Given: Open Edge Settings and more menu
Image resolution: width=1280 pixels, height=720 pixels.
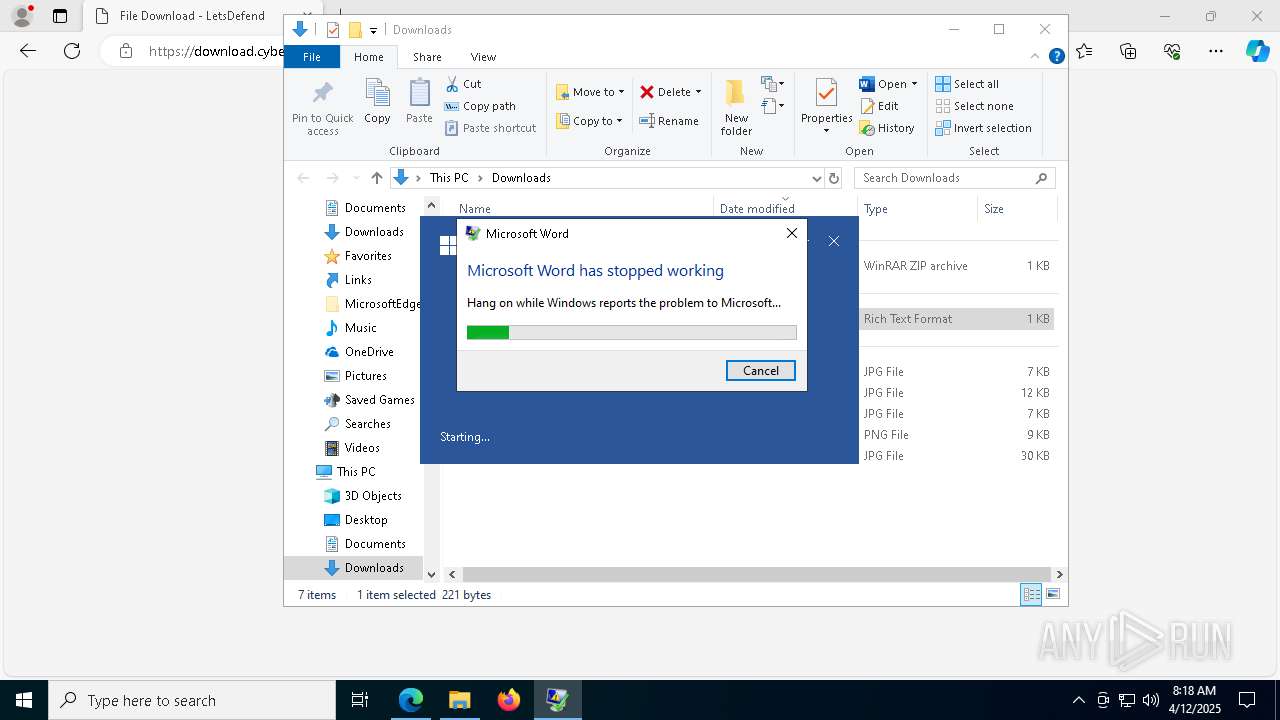Looking at the screenshot, I should [x=1216, y=51].
